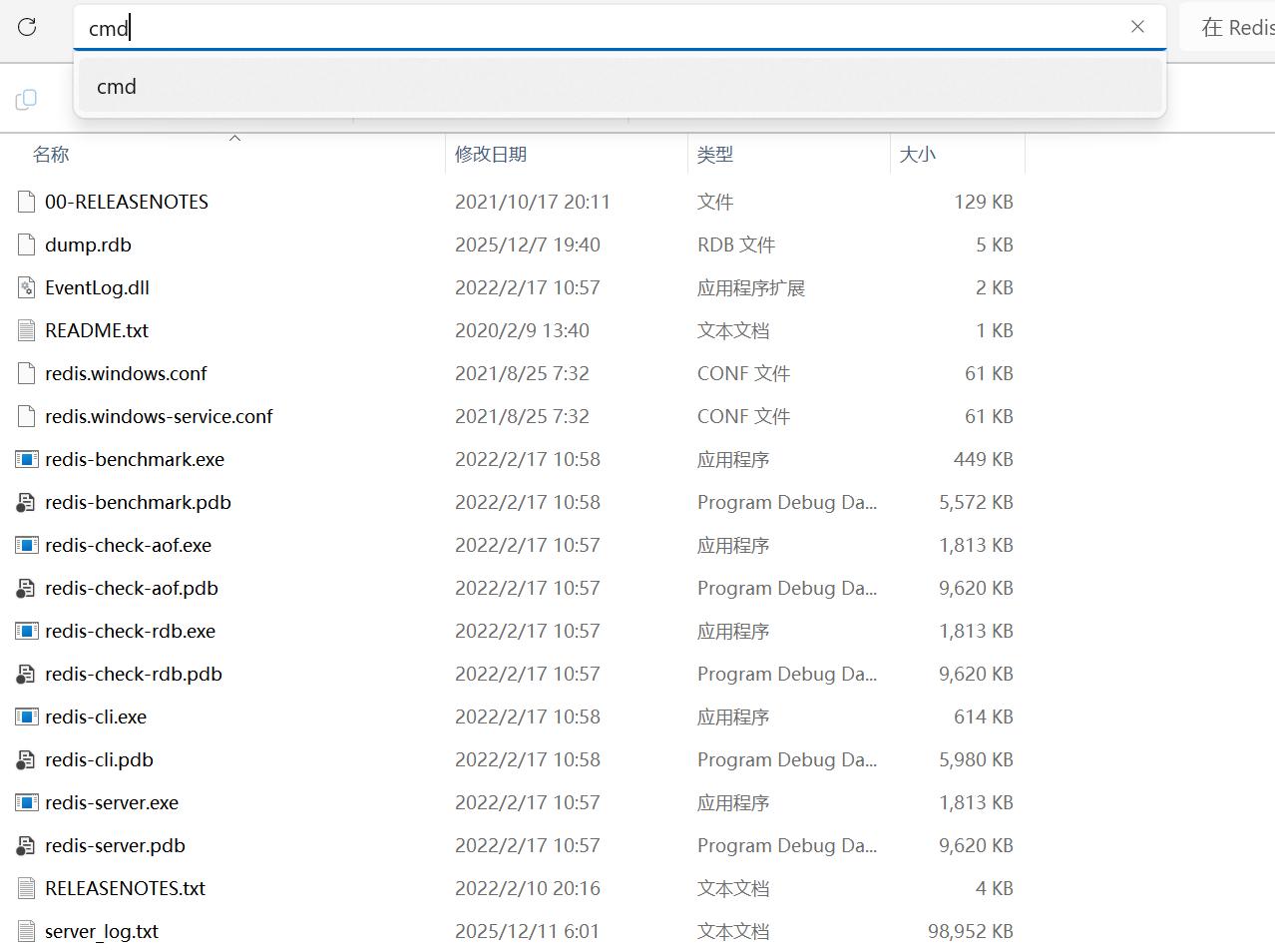The image size is (1275, 952).
Task: Click the server_log.txt document icon
Action: pos(27,931)
